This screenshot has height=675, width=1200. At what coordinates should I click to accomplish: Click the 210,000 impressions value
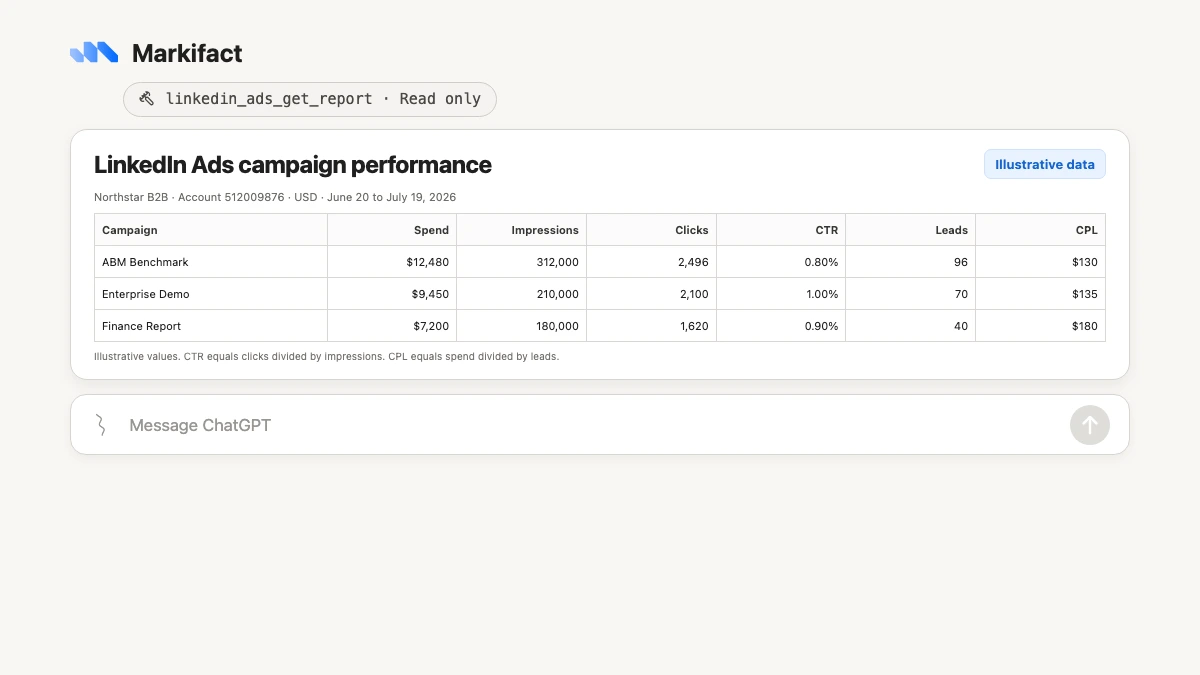(x=558, y=294)
